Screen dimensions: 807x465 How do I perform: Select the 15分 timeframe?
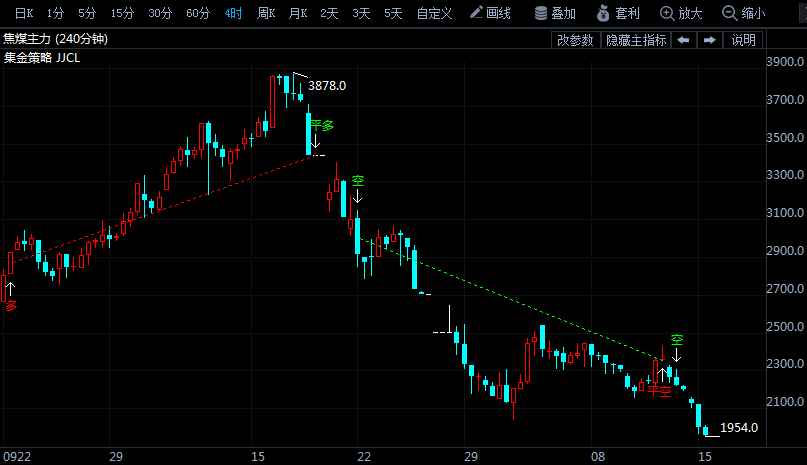click(x=122, y=13)
